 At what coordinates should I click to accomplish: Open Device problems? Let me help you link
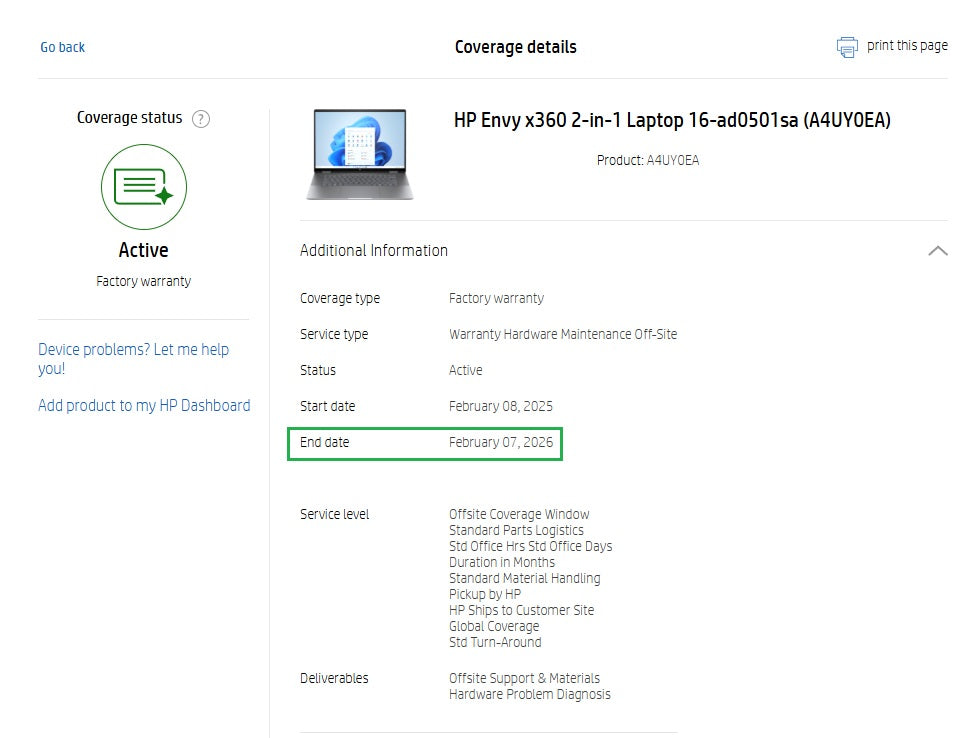click(x=133, y=359)
